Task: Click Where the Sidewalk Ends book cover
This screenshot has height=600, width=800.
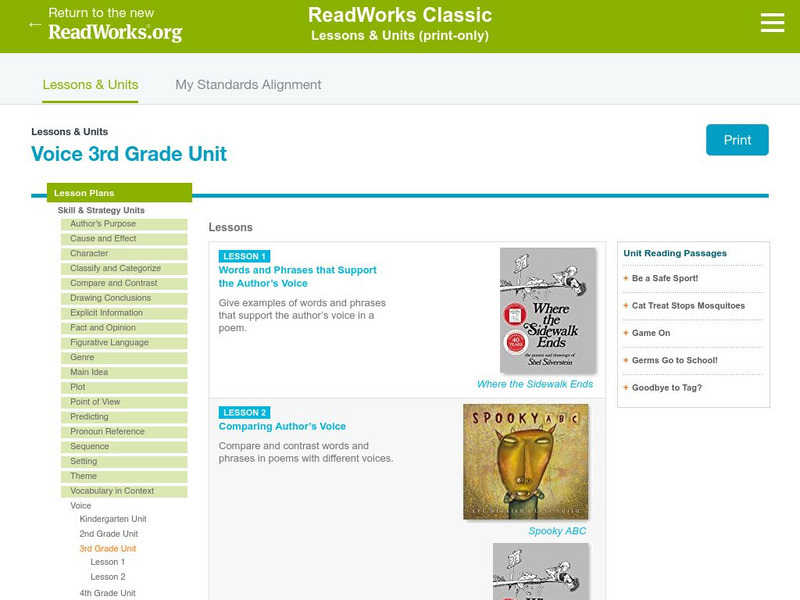Action: click(547, 310)
